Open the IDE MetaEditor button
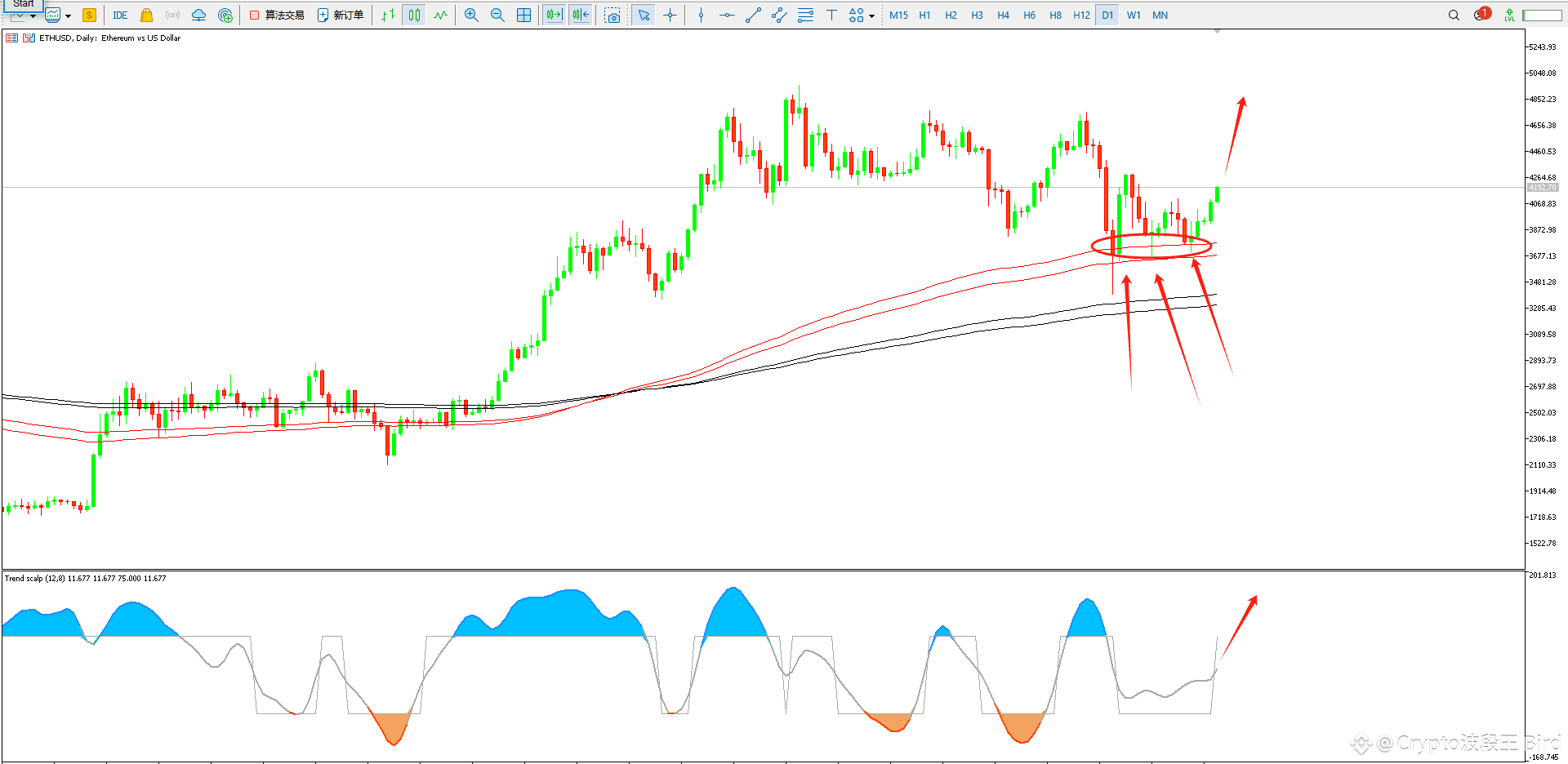This screenshot has width=1568, height=764. [120, 16]
